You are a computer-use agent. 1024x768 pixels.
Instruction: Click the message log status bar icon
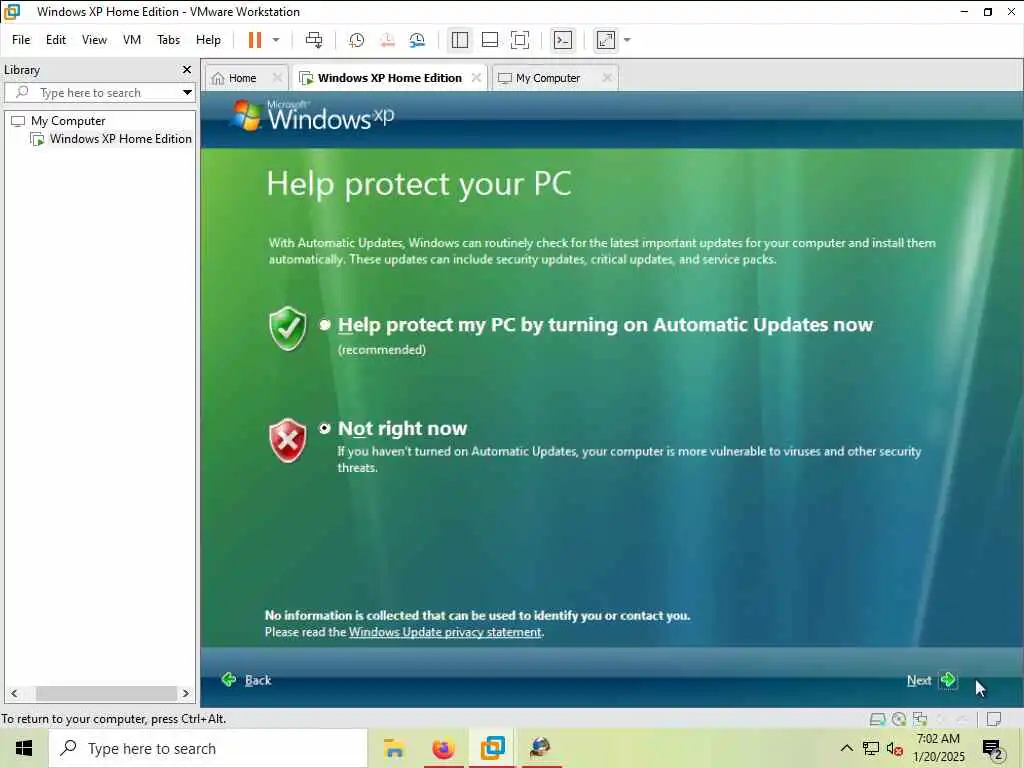tap(994, 719)
